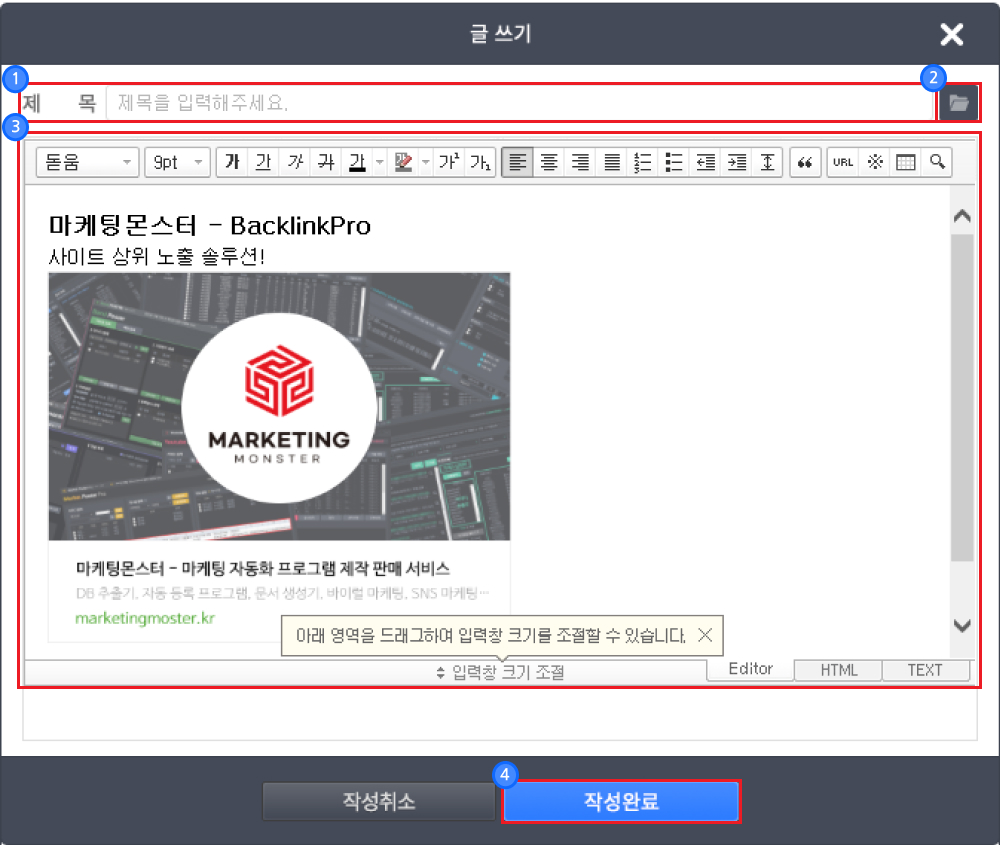Click the 작성완료 submit button
Screen dimensions: 1000x845
(621, 802)
